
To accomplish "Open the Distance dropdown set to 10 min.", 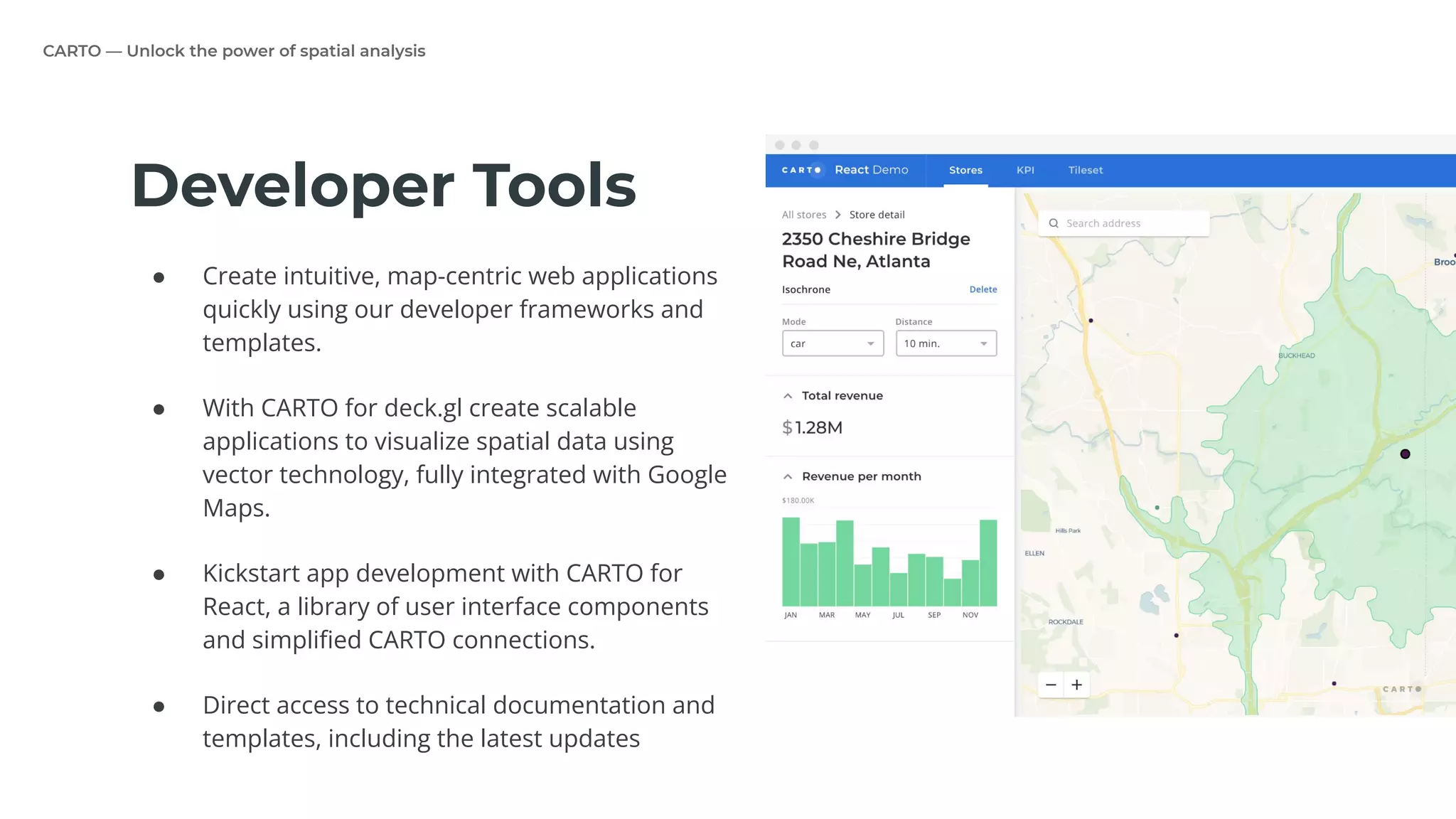I will point(946,343).
